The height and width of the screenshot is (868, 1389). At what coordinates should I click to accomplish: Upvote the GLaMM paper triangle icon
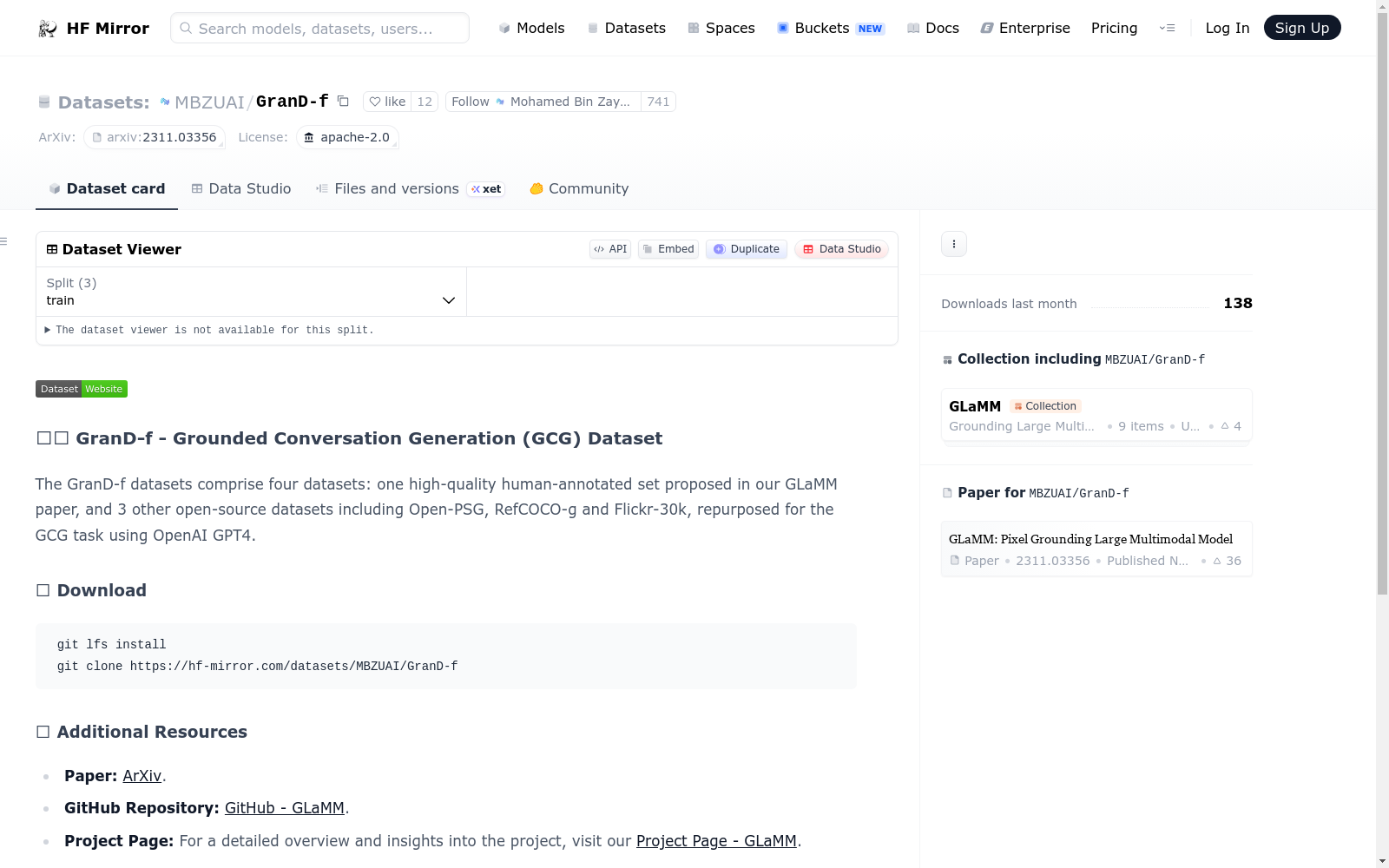click(1217, 561)
